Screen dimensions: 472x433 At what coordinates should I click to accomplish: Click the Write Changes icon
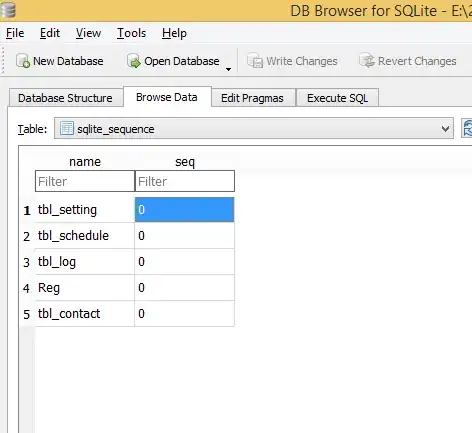255,61
